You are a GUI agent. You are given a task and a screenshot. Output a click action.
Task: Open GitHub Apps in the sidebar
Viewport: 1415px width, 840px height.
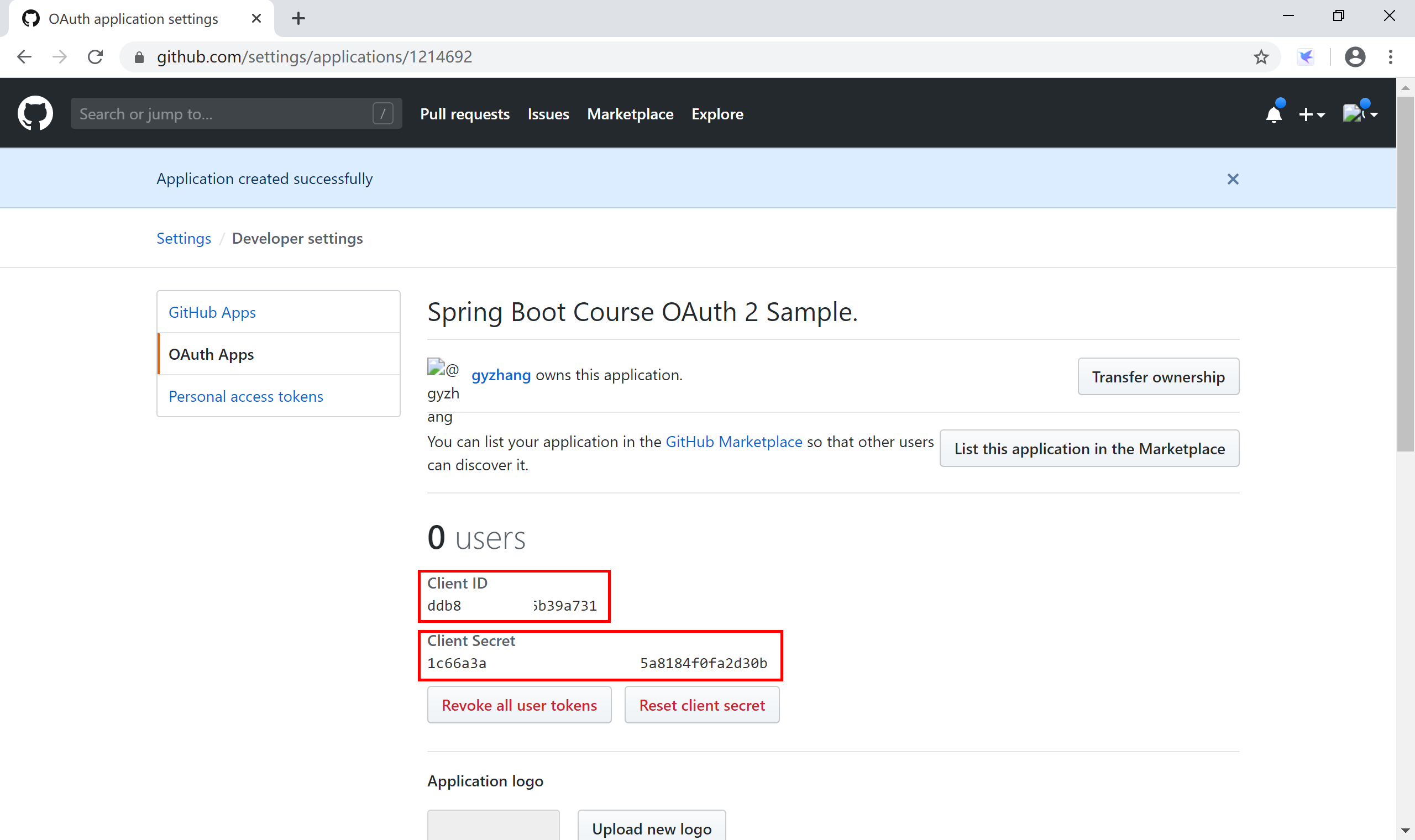212,312
